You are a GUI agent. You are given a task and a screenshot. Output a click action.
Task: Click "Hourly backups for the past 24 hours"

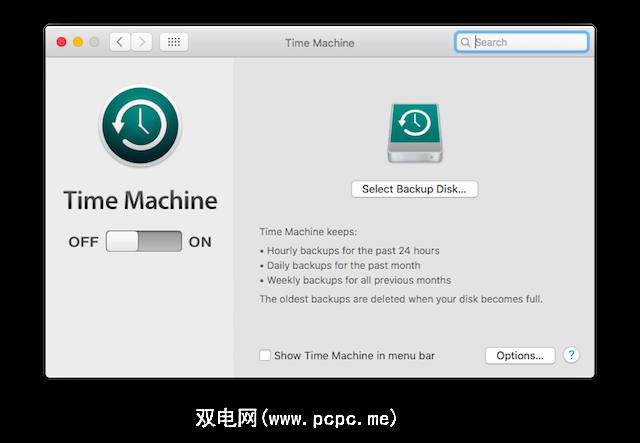point(353,251)
